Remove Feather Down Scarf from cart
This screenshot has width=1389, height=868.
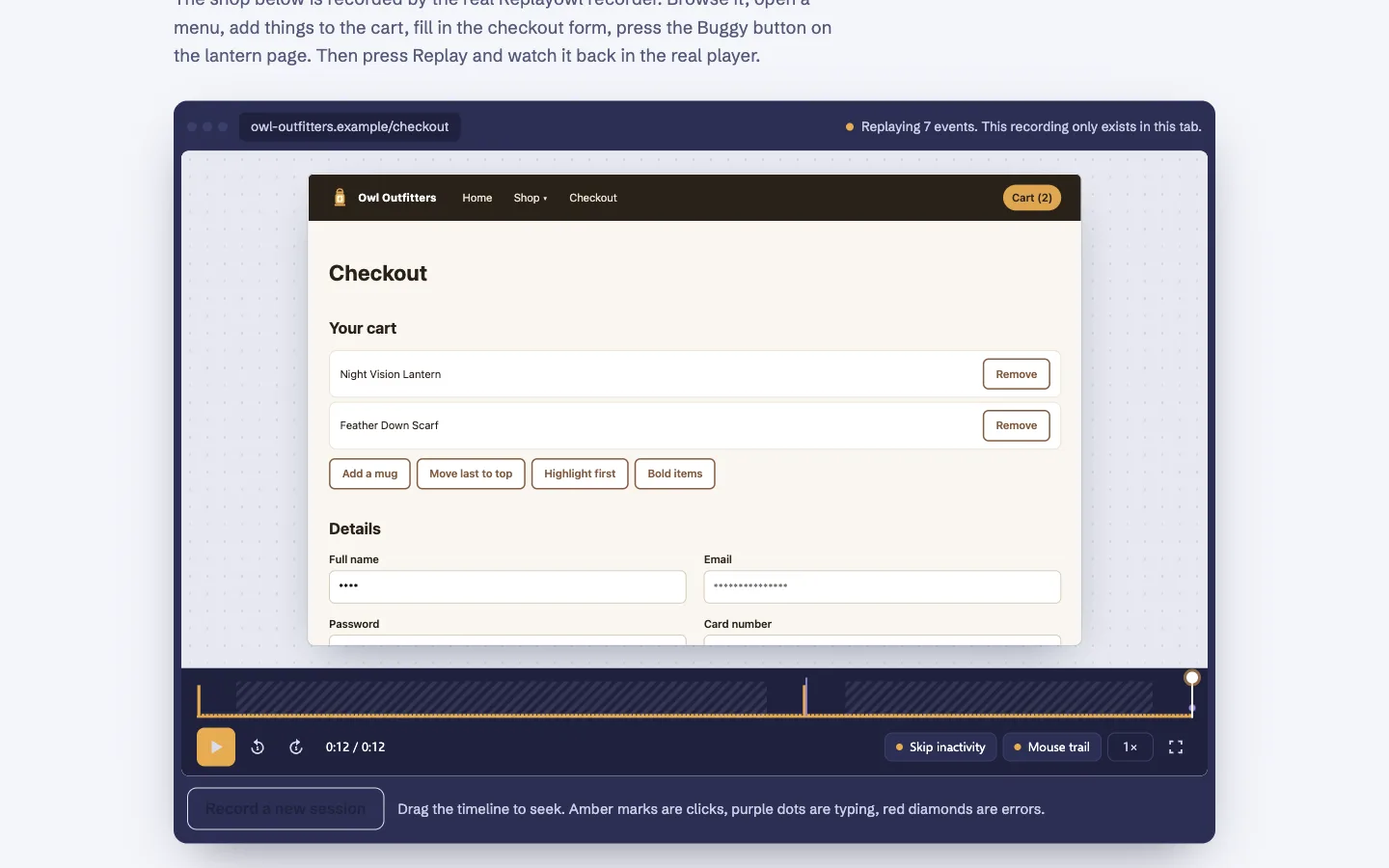point(1017,425)
